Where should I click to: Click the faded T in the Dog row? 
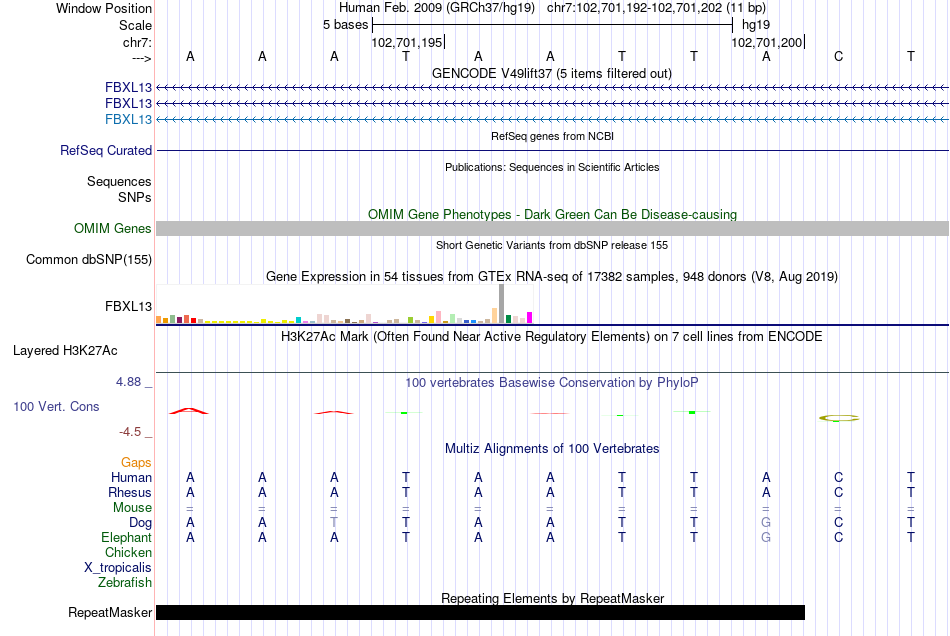(334, 522)
